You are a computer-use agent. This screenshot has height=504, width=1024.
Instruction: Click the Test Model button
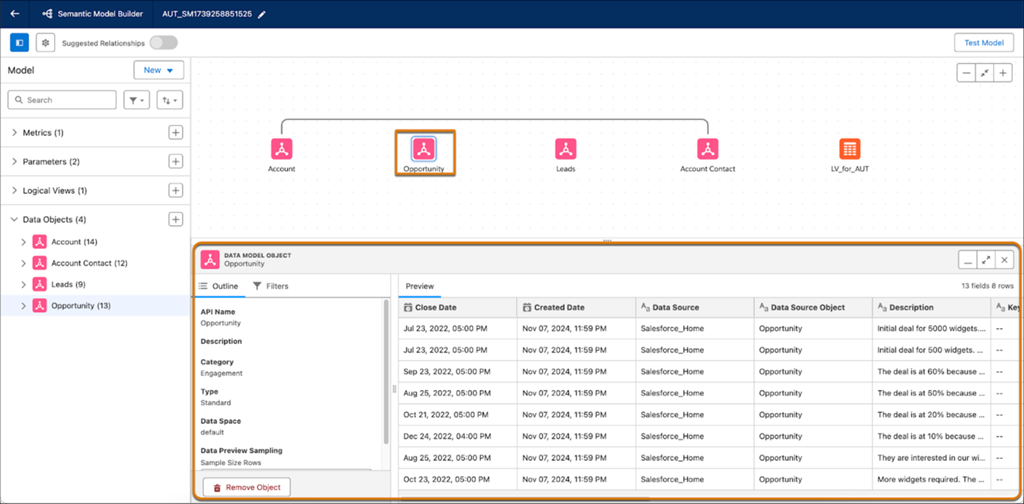click(984, 42)
